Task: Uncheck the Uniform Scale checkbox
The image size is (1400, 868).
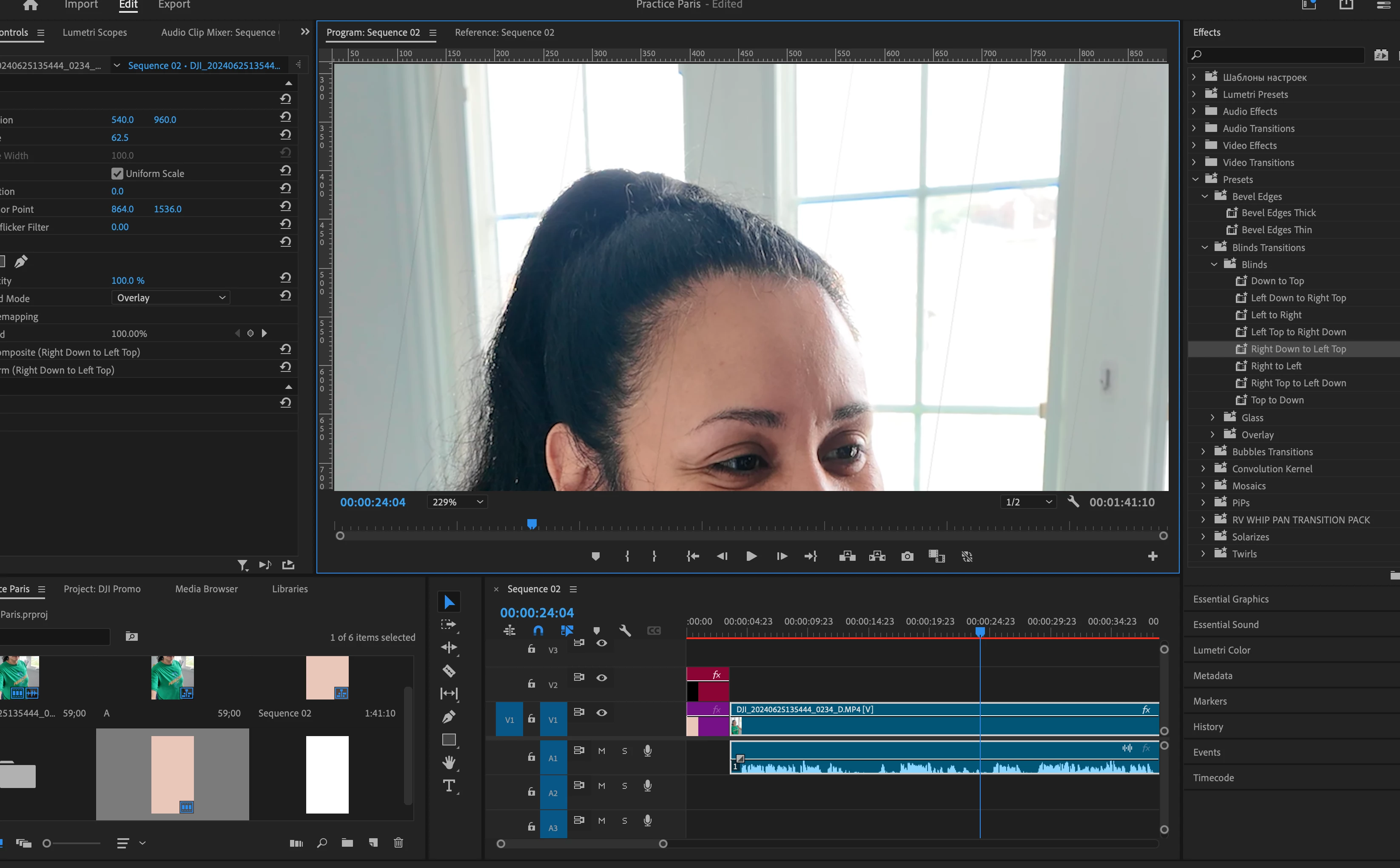Action: 117,173
